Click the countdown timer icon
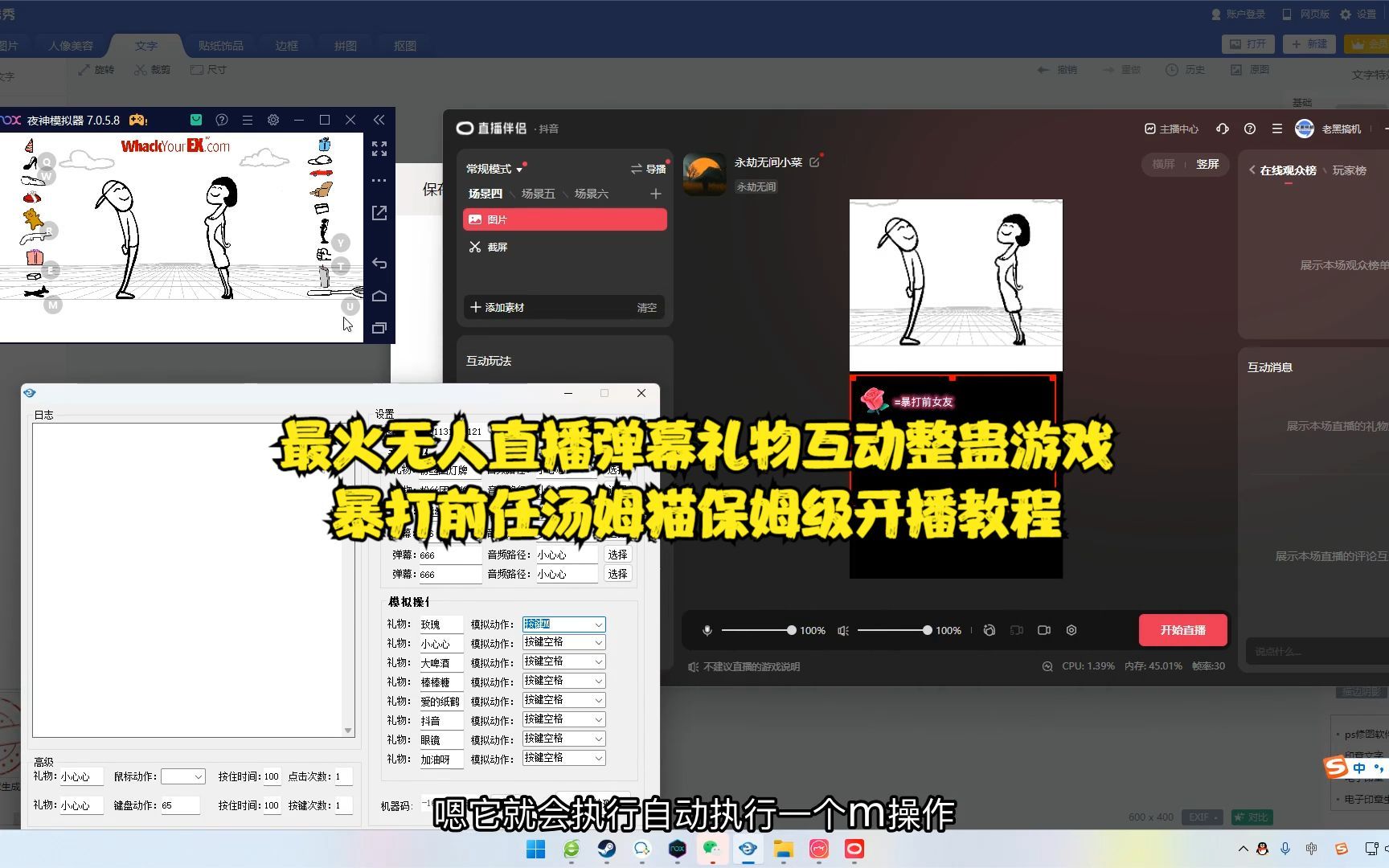 click(x=990, y=630)
